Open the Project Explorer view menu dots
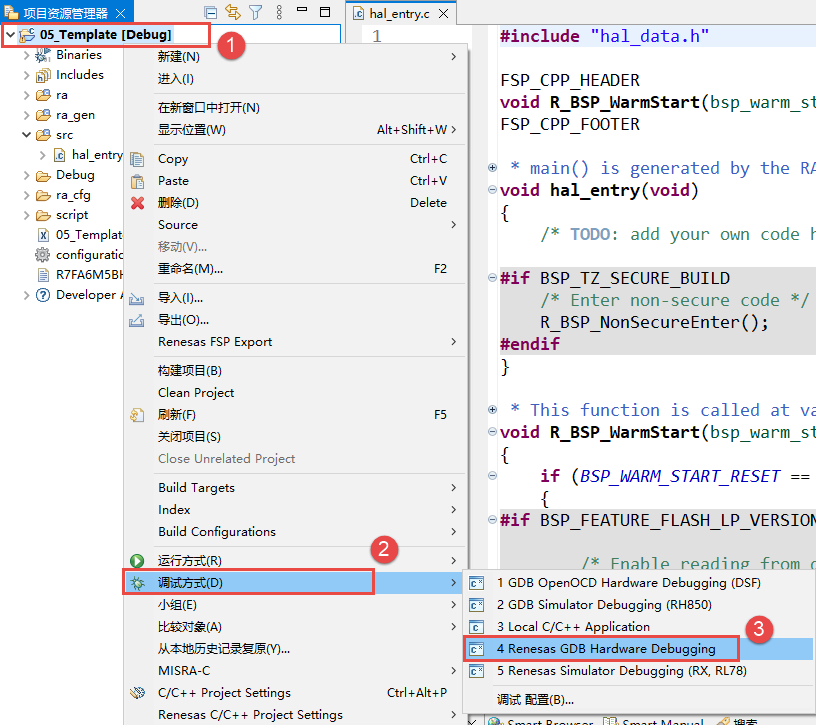This screenshot has height=725, width=816. pyautogui.click(x=279, y=11)
